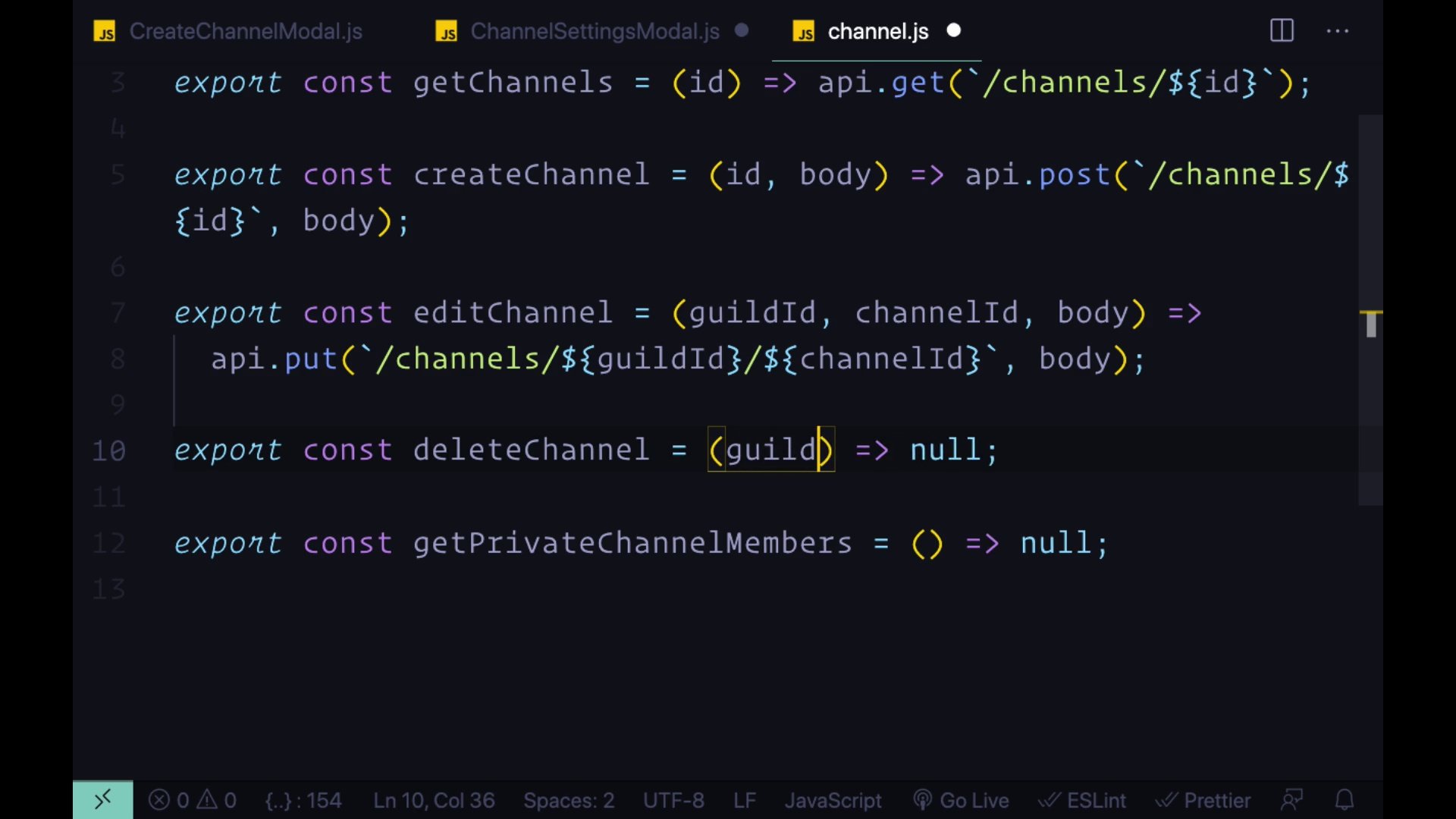Viewport: 1456px width, 819px height.
Task: Open the JavaScript language mode selector
Action: (833, 800)
